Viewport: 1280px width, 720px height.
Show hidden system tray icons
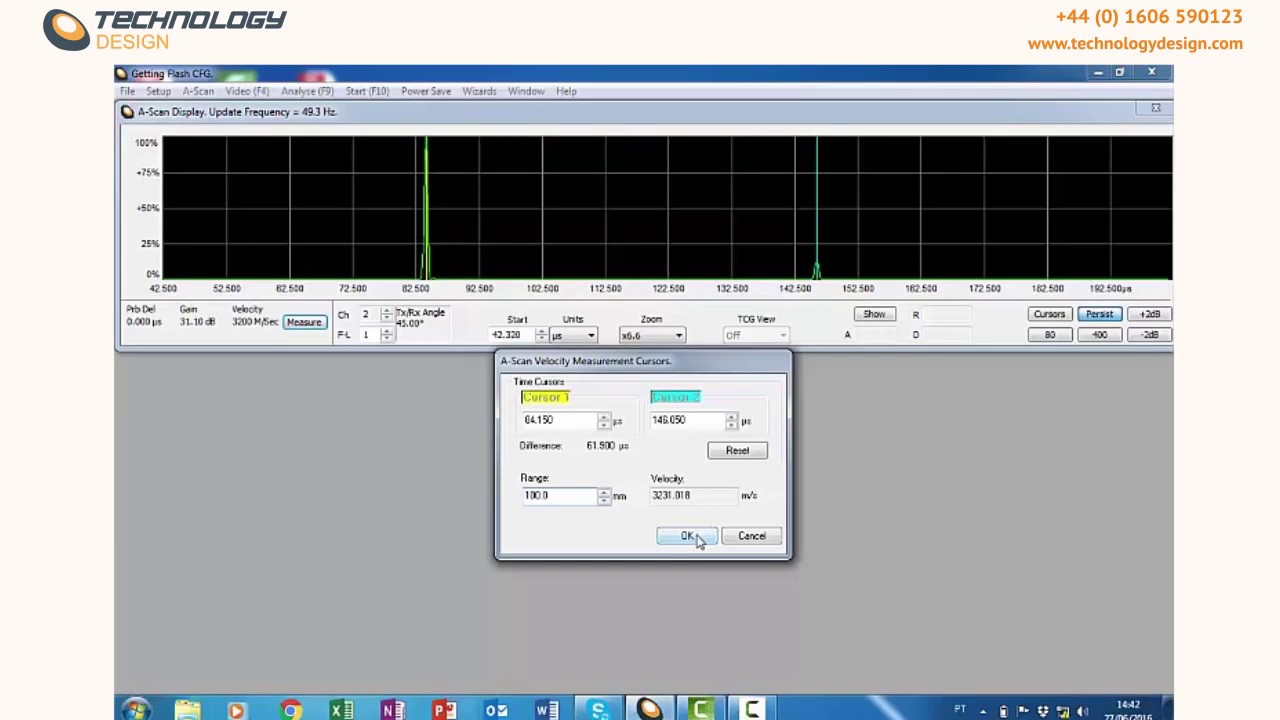click(x=983, y=712)
